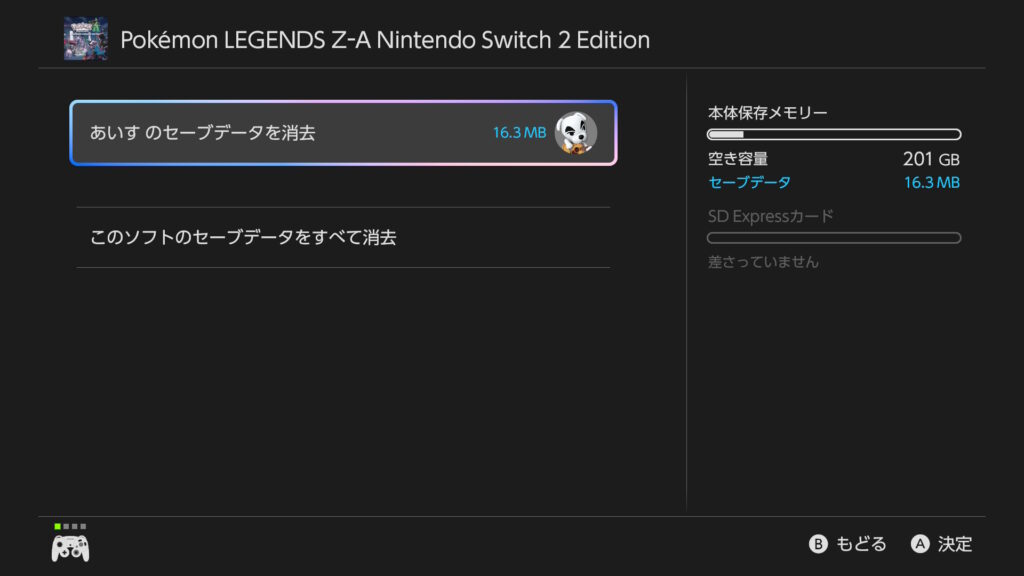Click the controller icon in the footer
Screen dimensions: 1024x576
tap(70, 547)
